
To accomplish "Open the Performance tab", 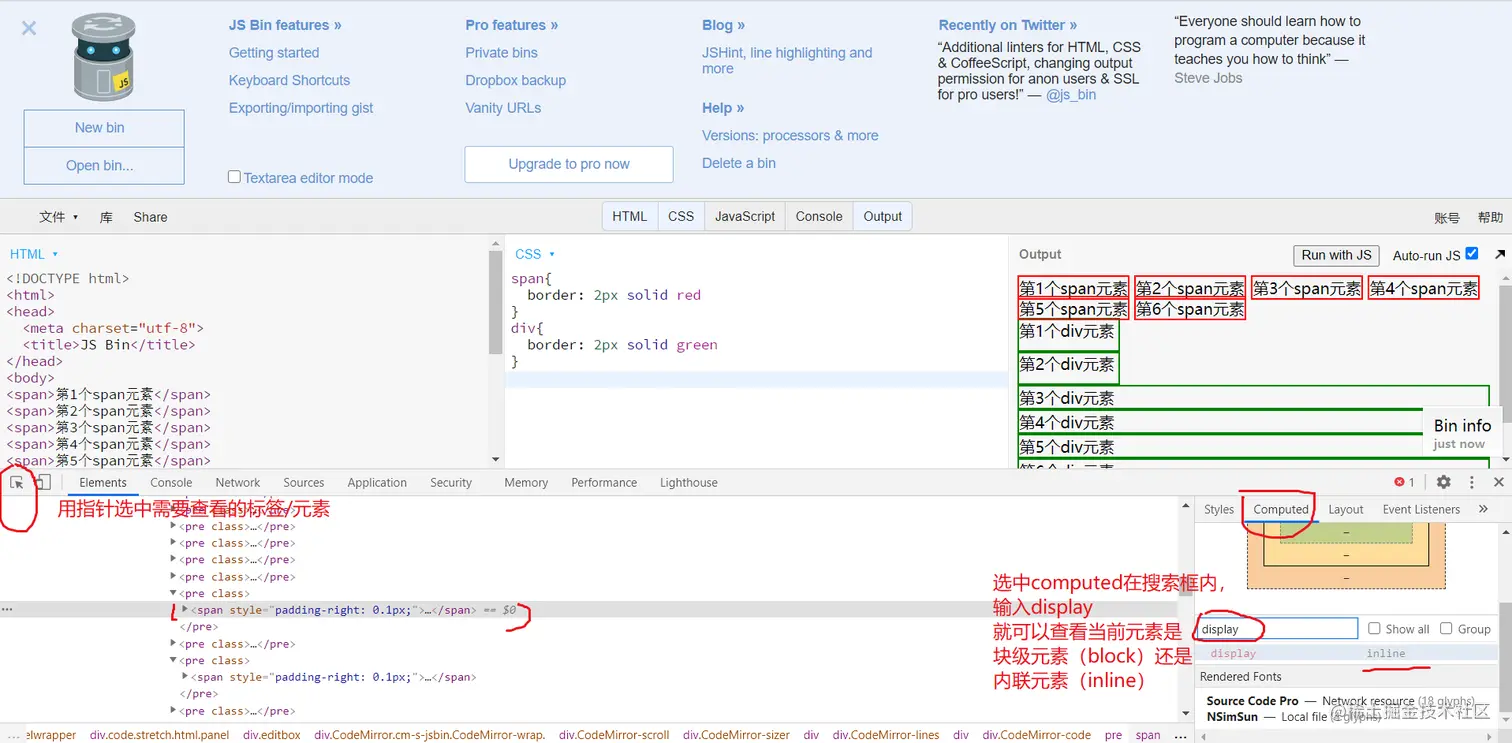I will tap(604, 482).
